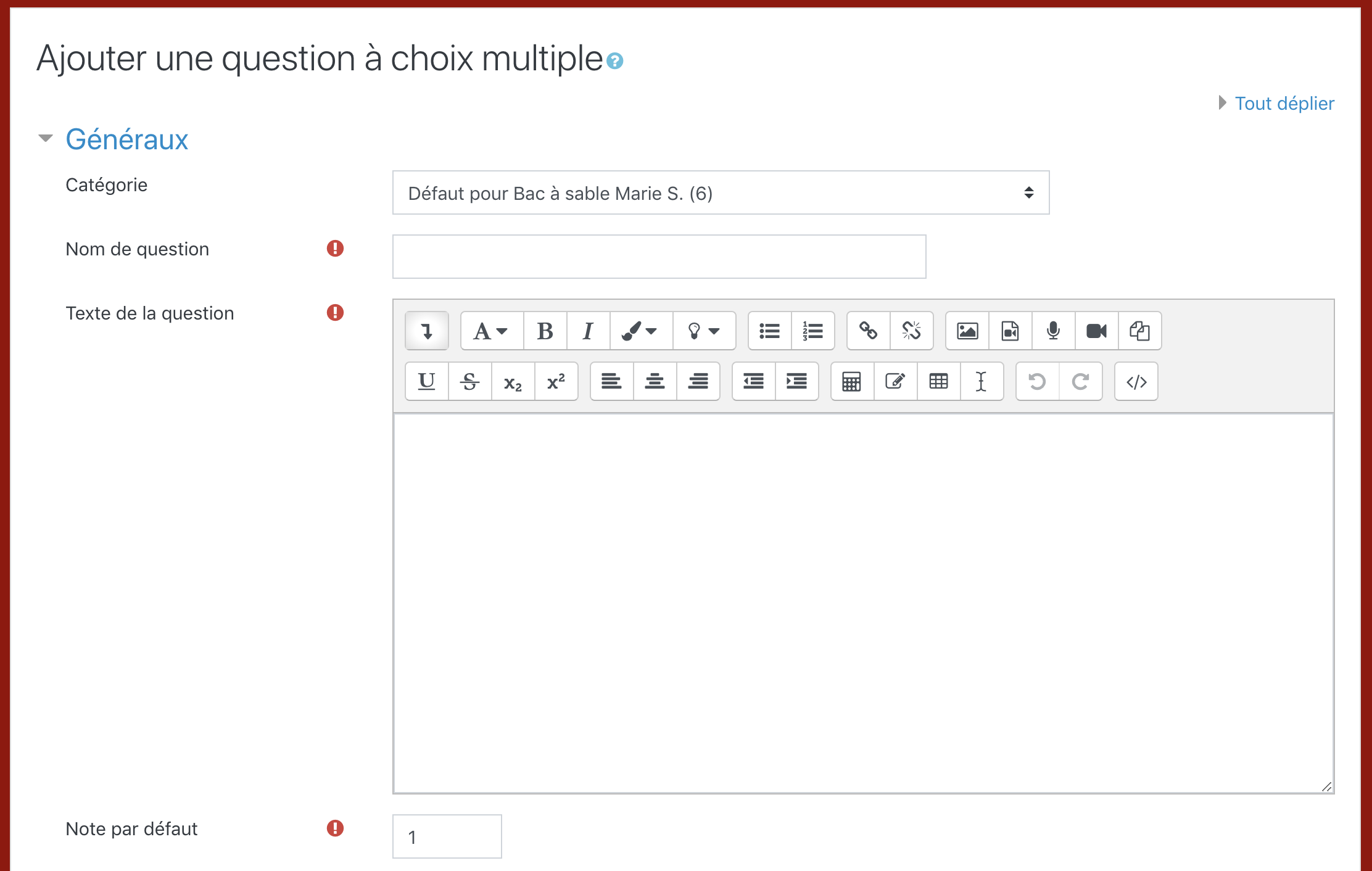Click the undo arrow in editor
Screen dimensions: 1372x871
[1037, 382]
